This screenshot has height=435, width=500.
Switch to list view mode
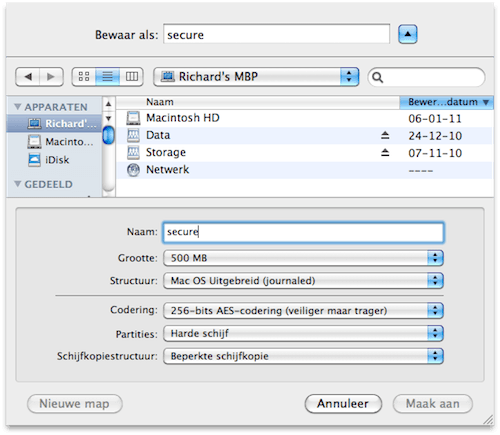[107, 77]
